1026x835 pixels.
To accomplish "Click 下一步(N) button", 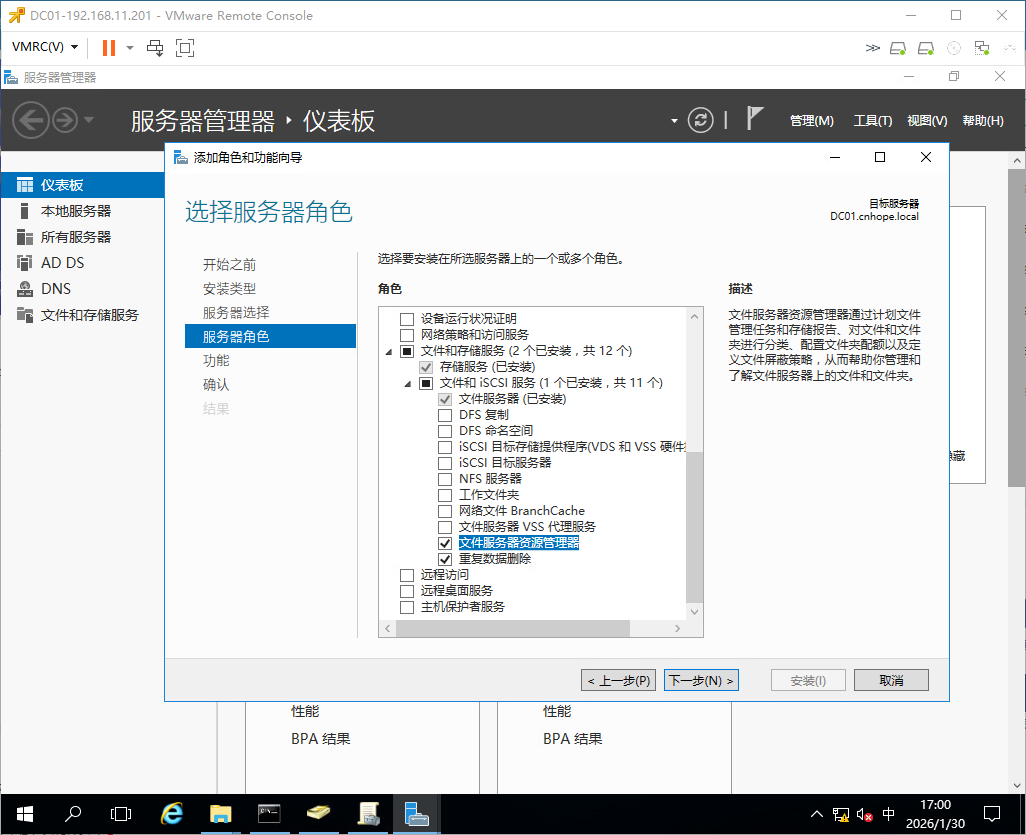I will point(701,681).
